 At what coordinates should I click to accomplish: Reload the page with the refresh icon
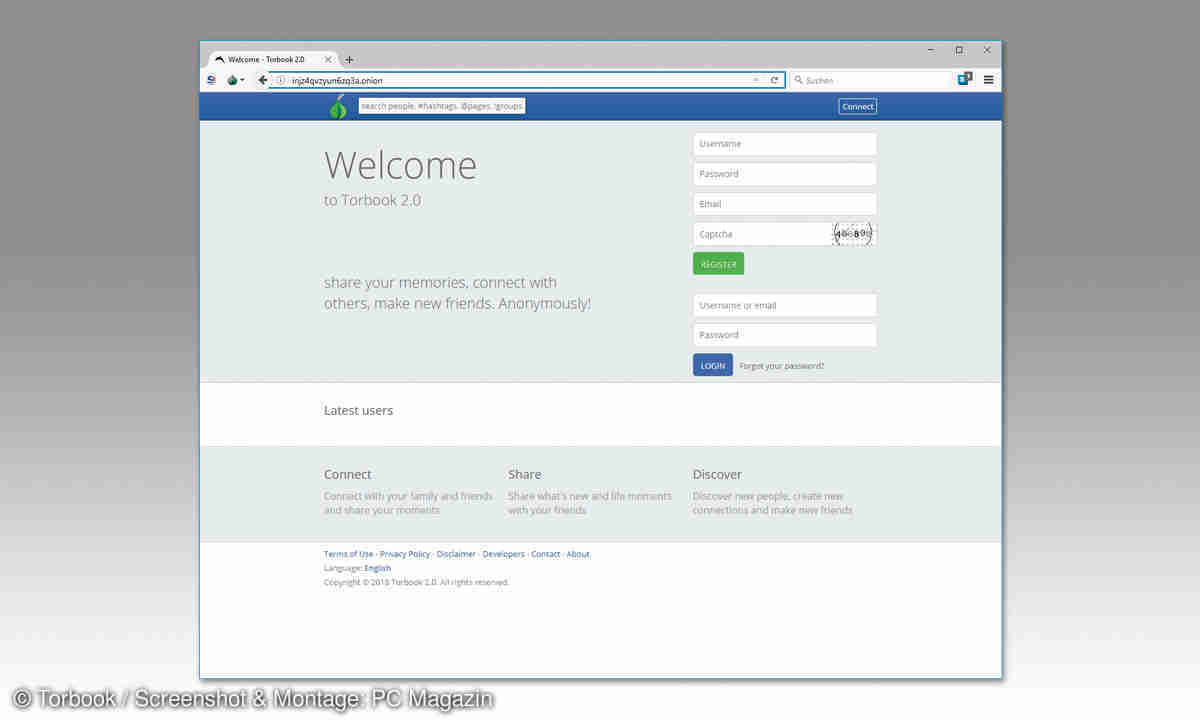point(774,80)
